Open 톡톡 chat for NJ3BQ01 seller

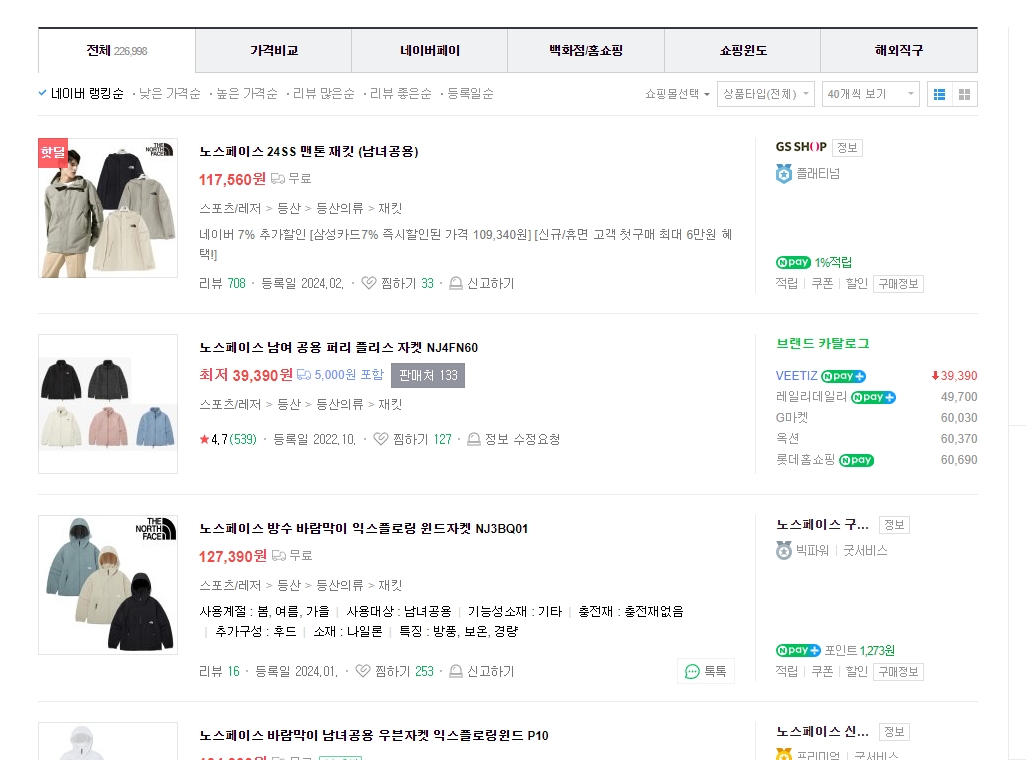tap(705, 671)
